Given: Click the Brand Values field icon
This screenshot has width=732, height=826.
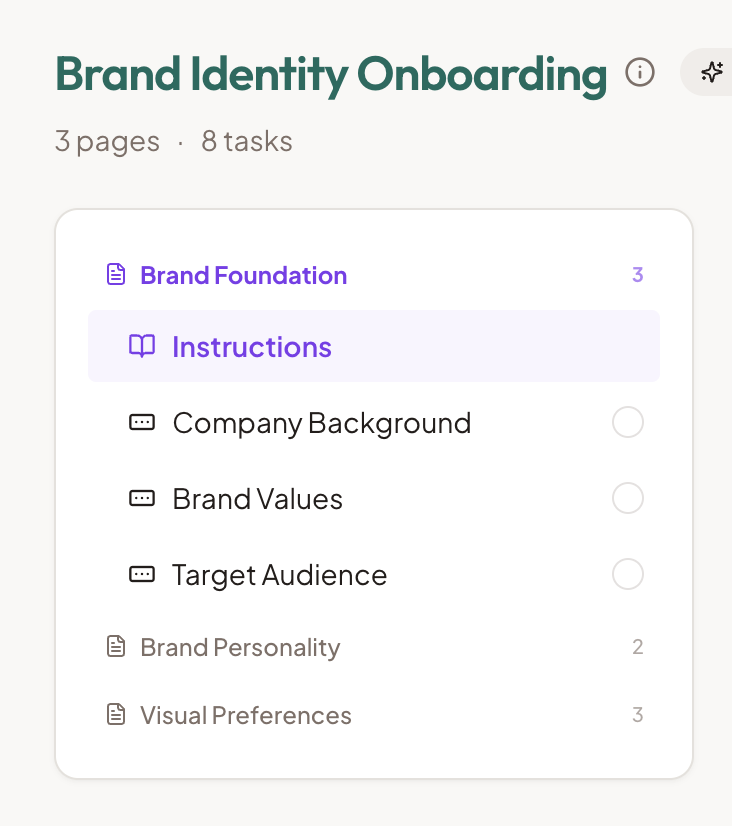Looking at the screenshot, I should (142, 499).
